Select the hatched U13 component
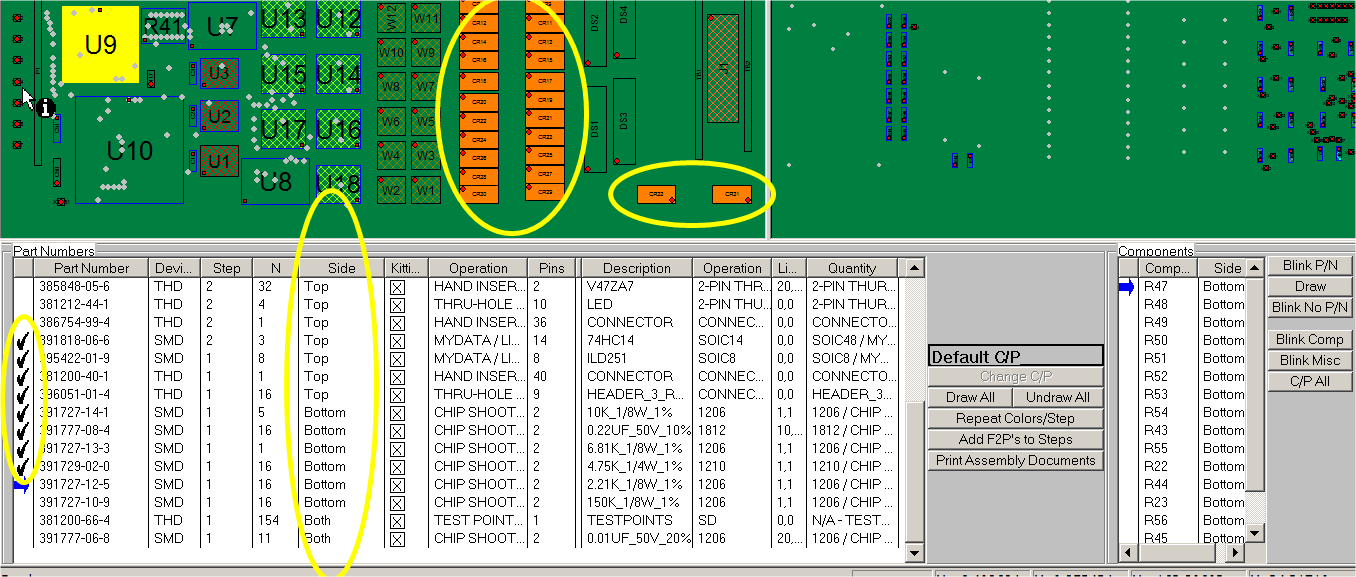Viewport: 1356px width, 577px height. [283, 18]
